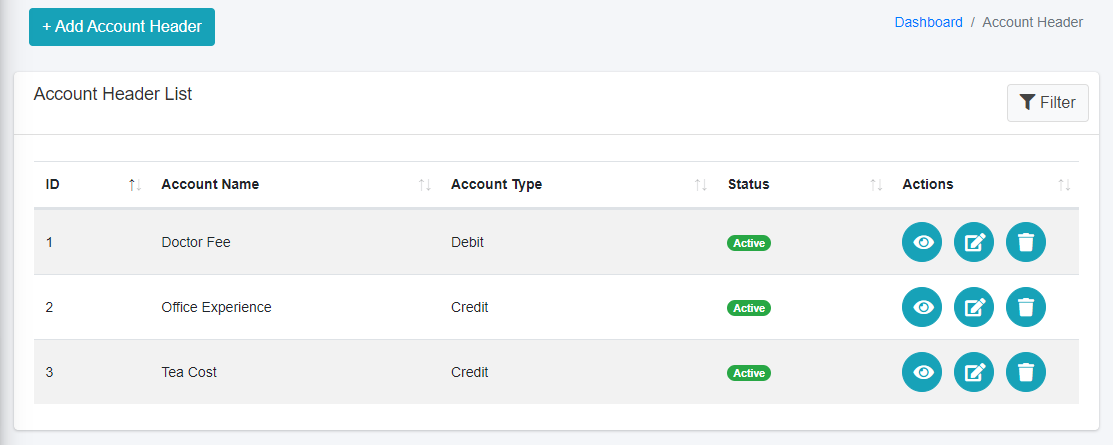Sort by Status column arrows
The image size is (1113, 445).
coord(876,185)
